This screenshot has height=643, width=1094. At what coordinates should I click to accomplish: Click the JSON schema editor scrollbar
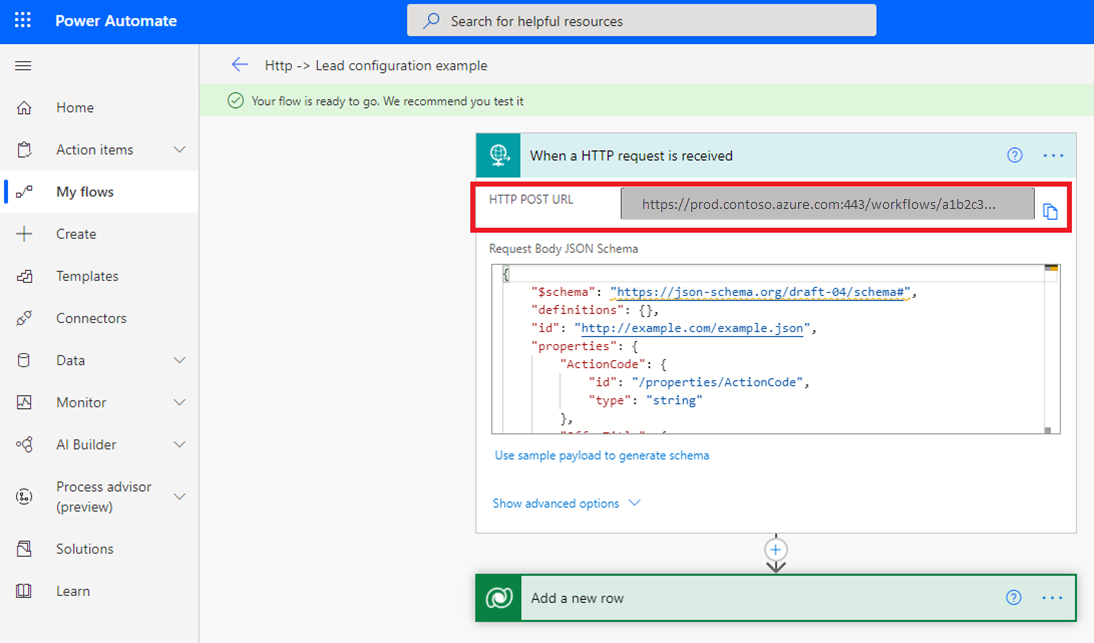click(1051, 349)
